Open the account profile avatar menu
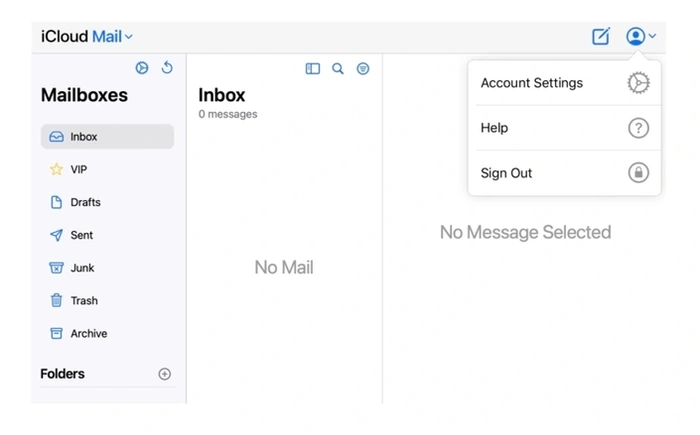Screen dimensions: 700x435 (x=641, y=36)
